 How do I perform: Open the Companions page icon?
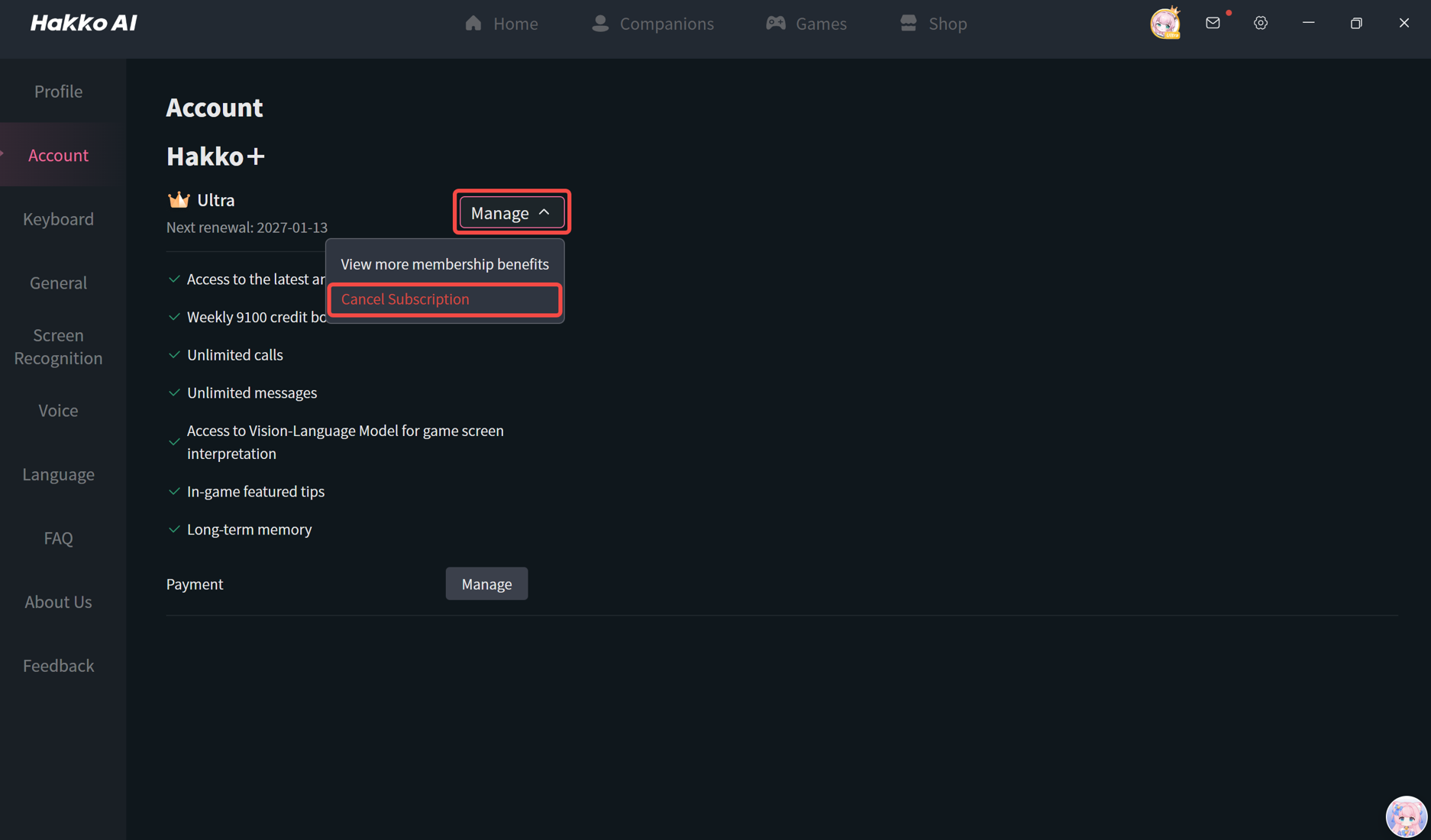tap(600, 23)
